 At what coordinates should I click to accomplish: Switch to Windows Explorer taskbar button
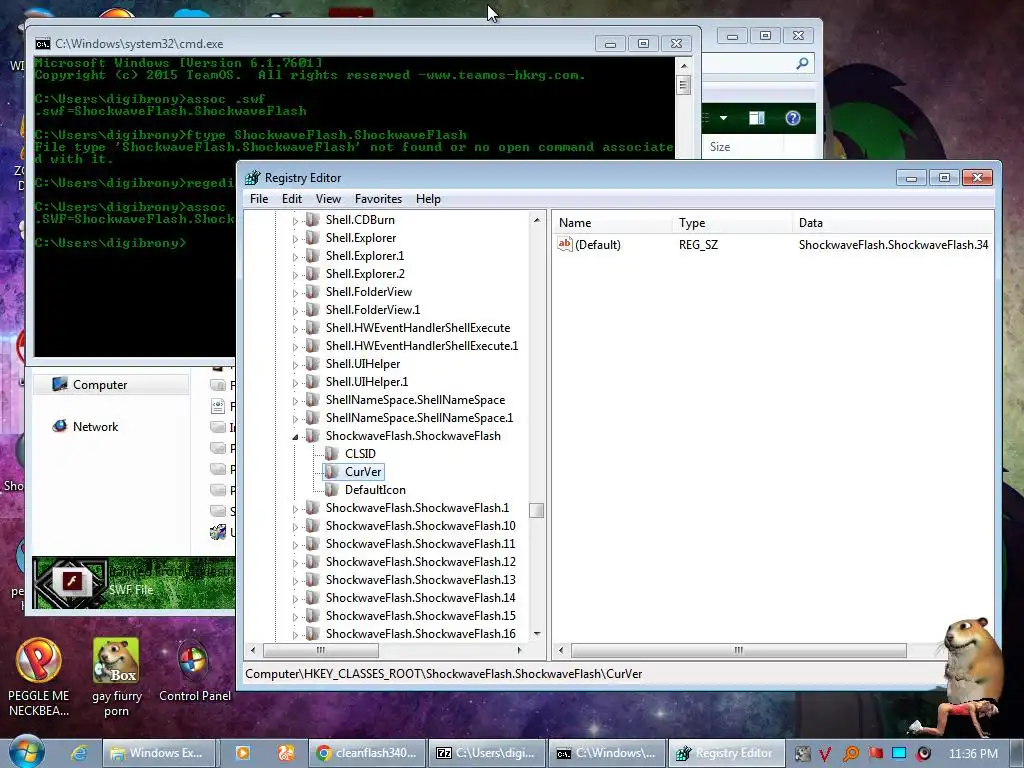pyautogui.click(x=159, y=753)
